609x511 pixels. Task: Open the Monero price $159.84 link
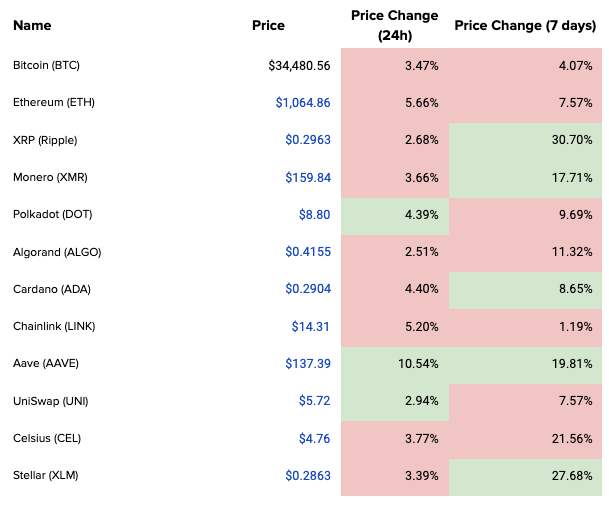[308, 177]
